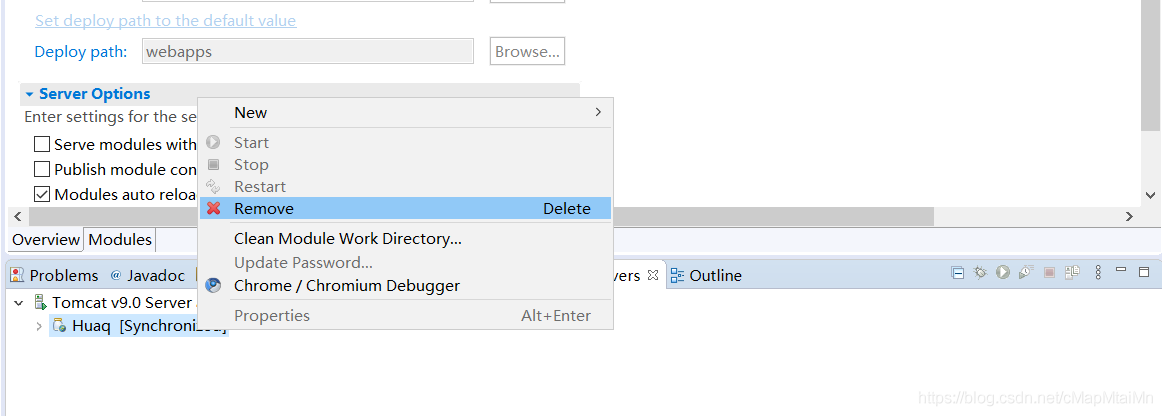Click Set deploy path to default link

pos(165,21)
